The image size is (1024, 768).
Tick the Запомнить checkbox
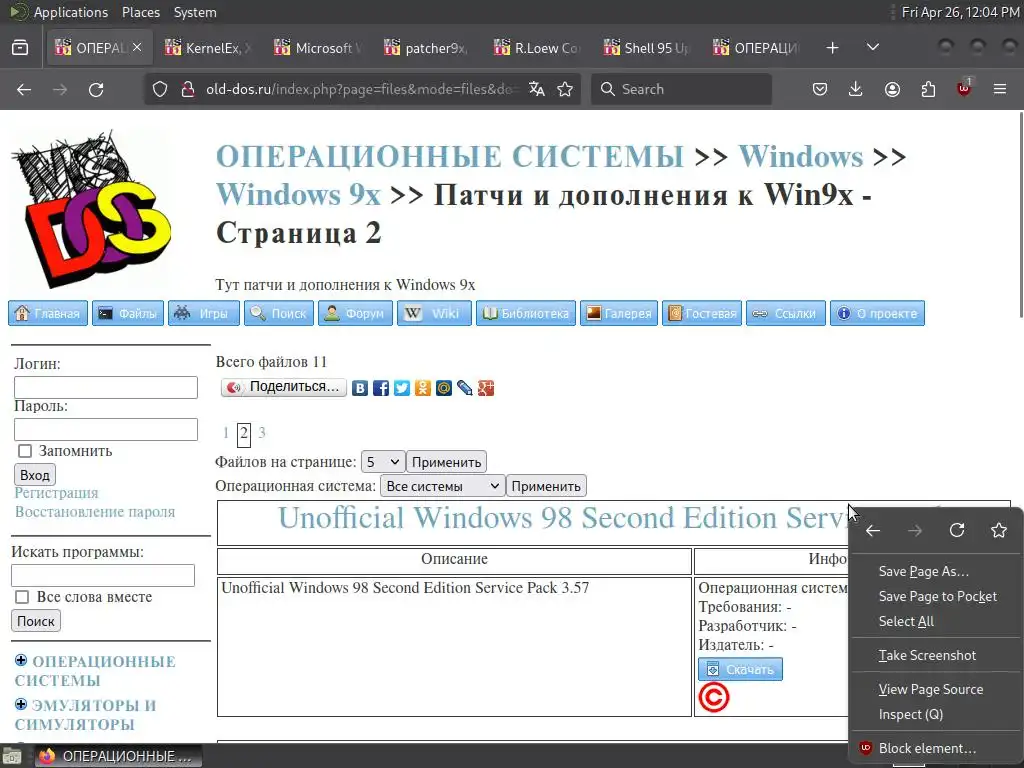25,451
